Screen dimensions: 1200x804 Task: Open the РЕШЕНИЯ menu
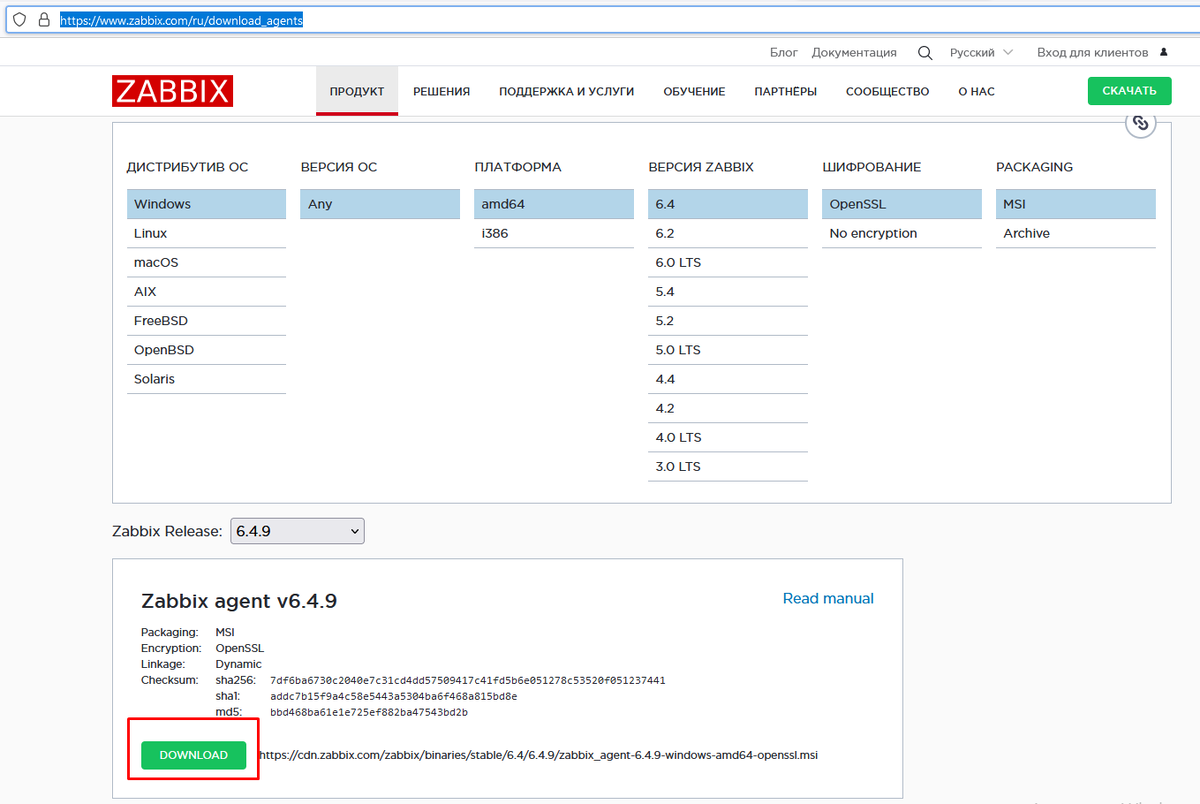click(x=441, y=91)
